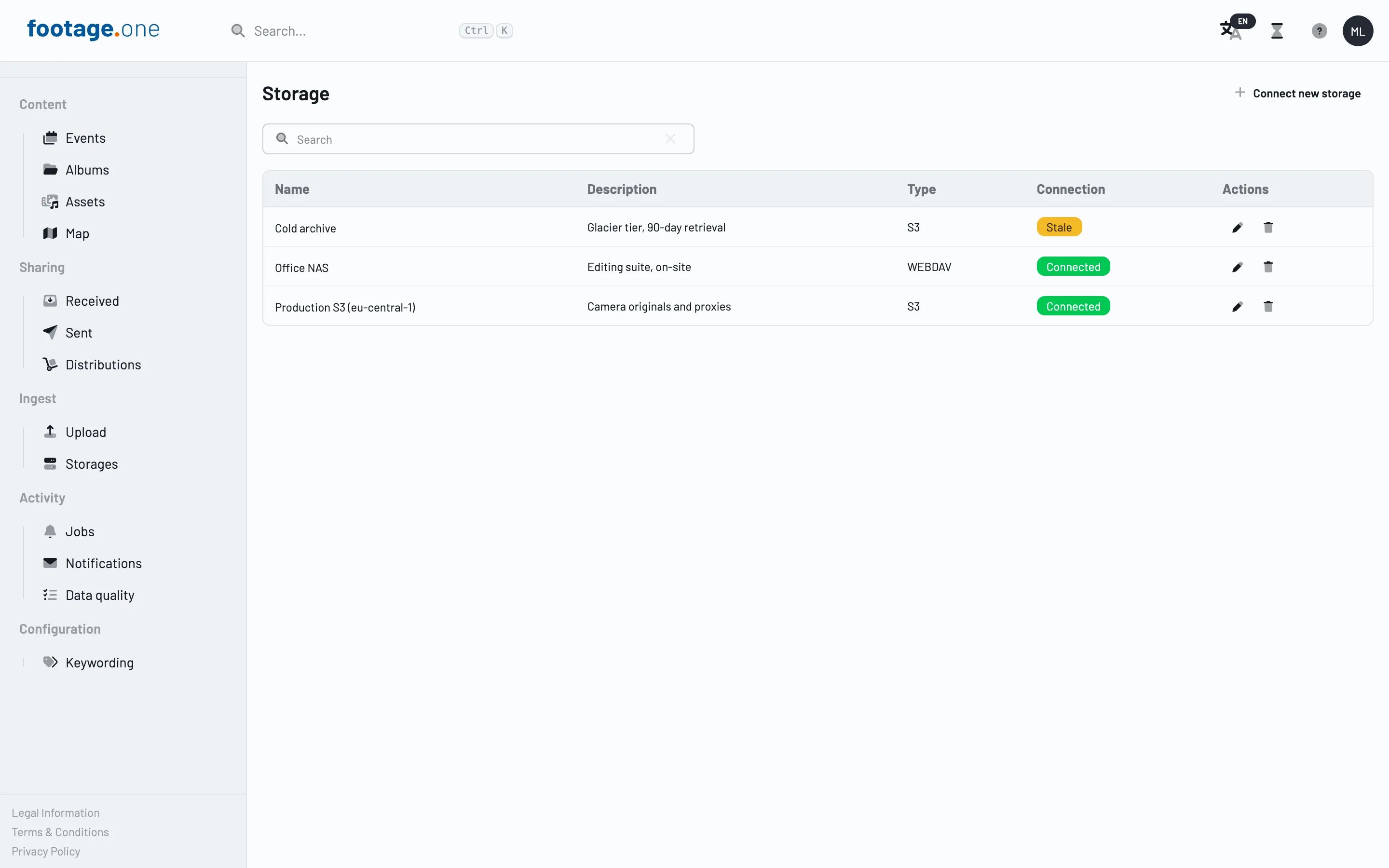Edit the Office NAS storage
Viewport: 1389px width, 868px height.
[1238, 267]
